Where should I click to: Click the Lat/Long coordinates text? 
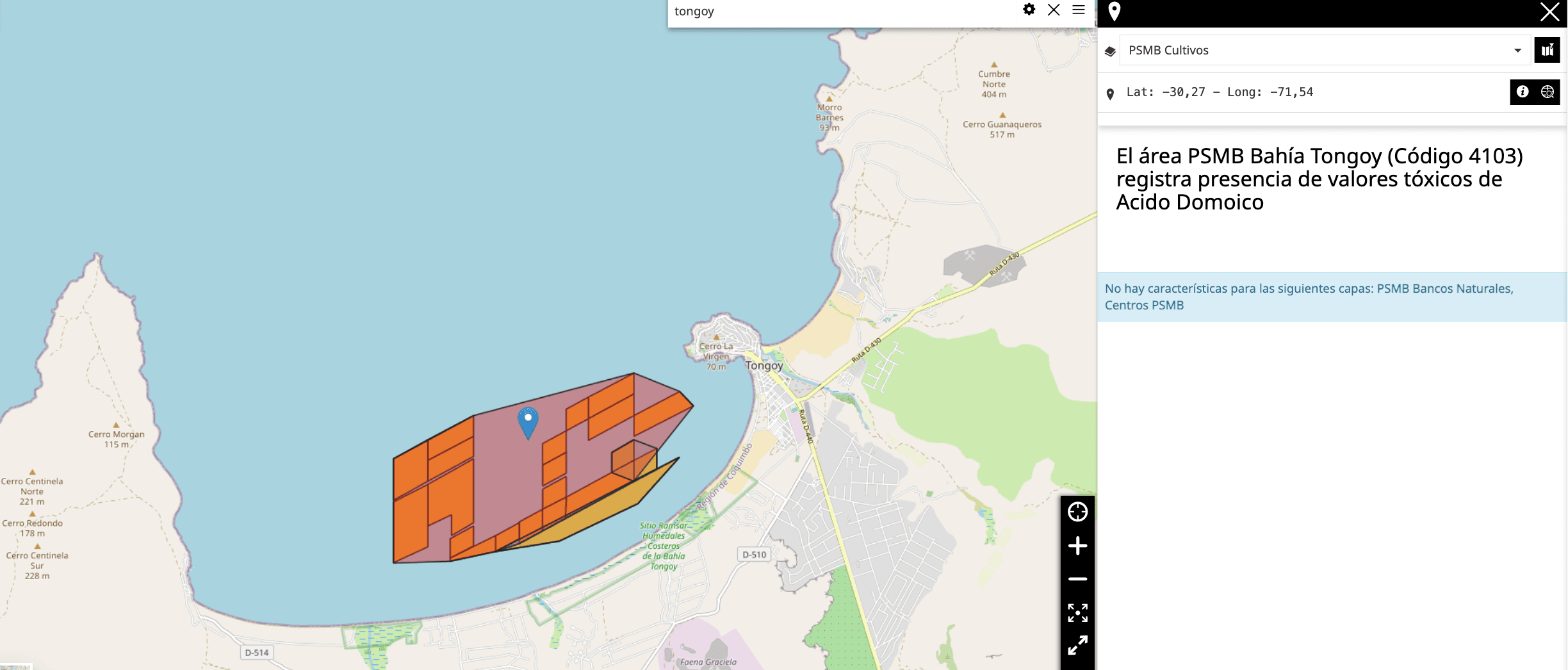tap(1220, 92)
